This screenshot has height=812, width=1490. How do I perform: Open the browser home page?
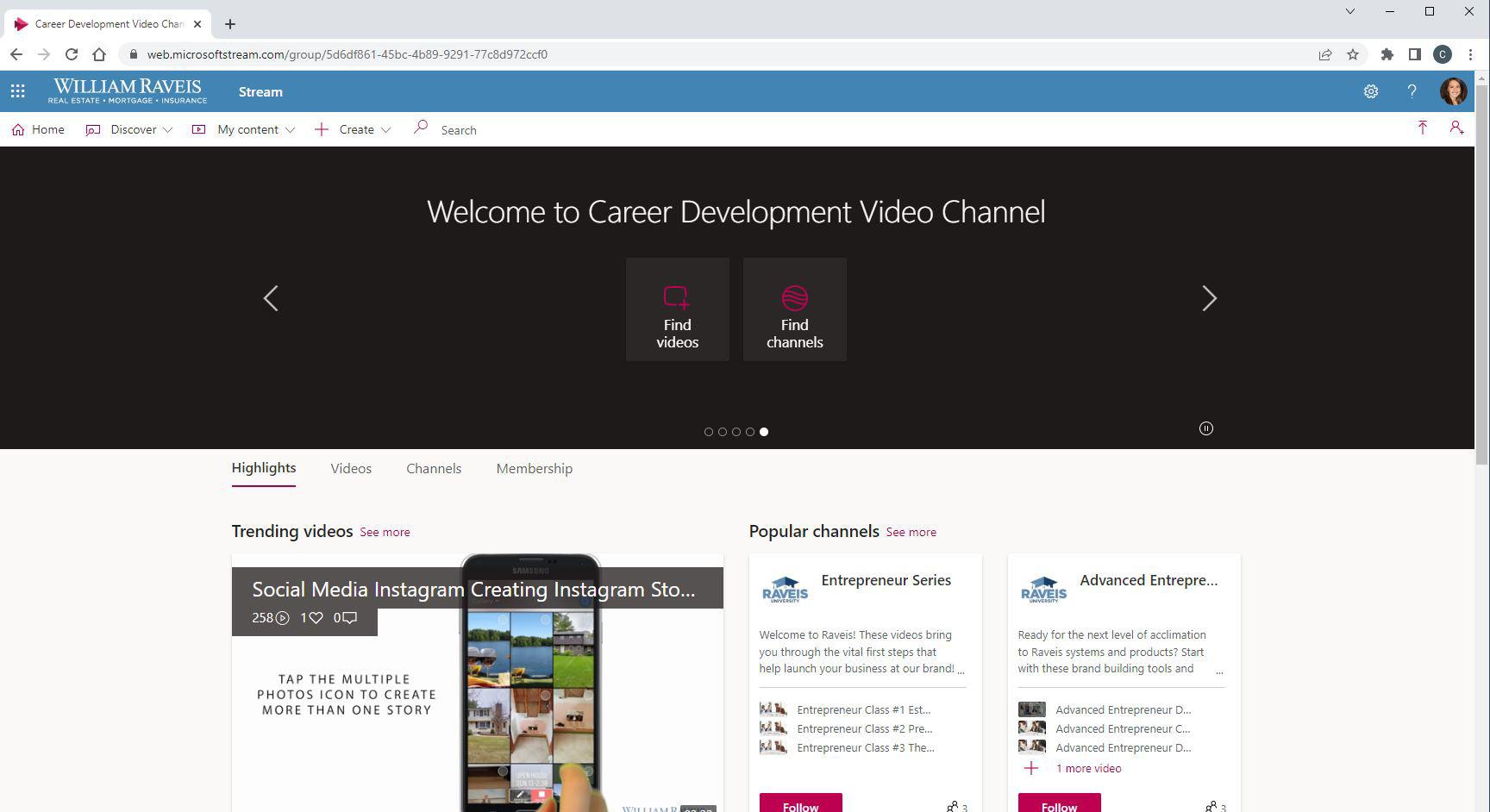click(x=99, y=54)
